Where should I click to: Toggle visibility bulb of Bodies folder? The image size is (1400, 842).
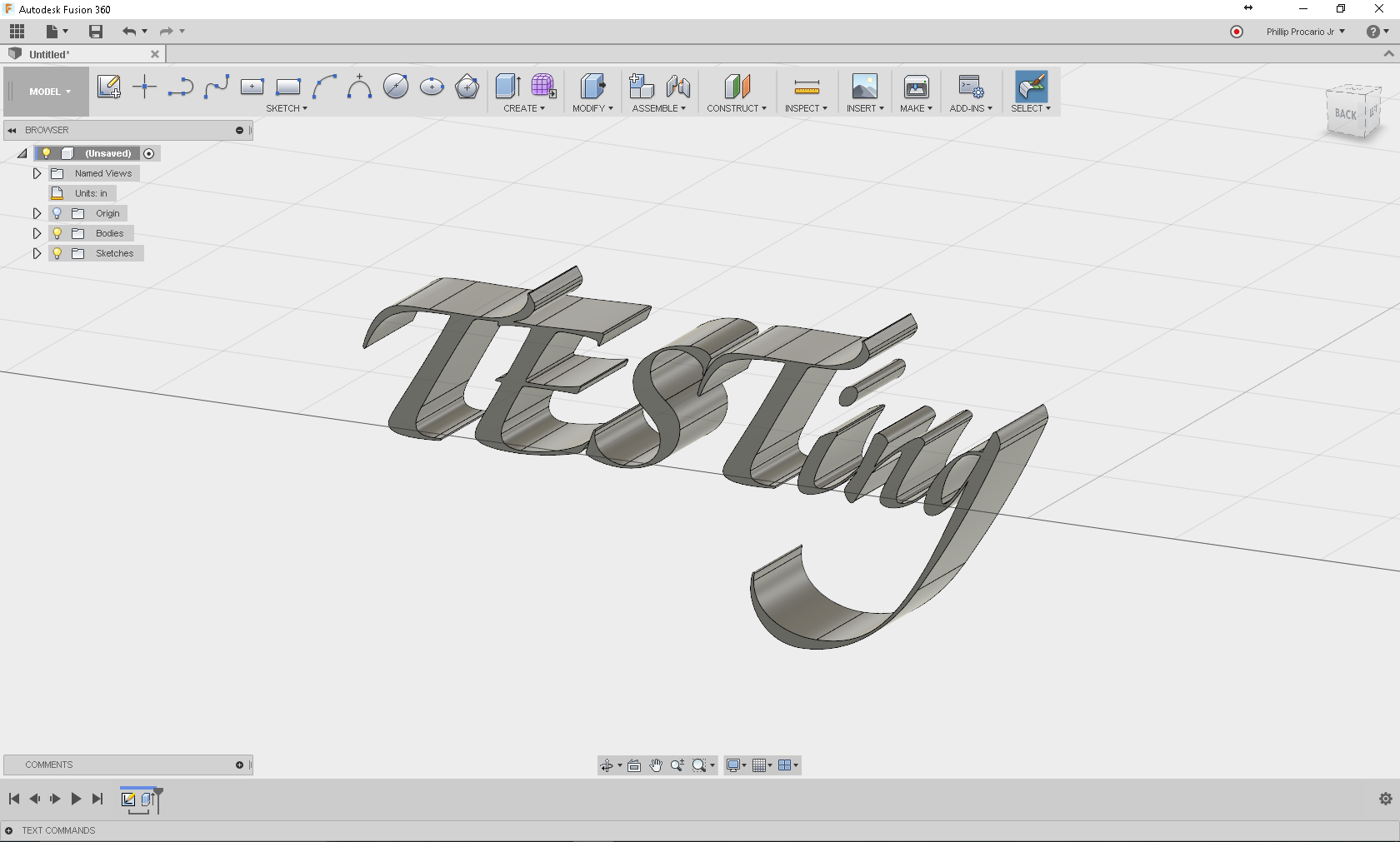[x=57, y=233]
